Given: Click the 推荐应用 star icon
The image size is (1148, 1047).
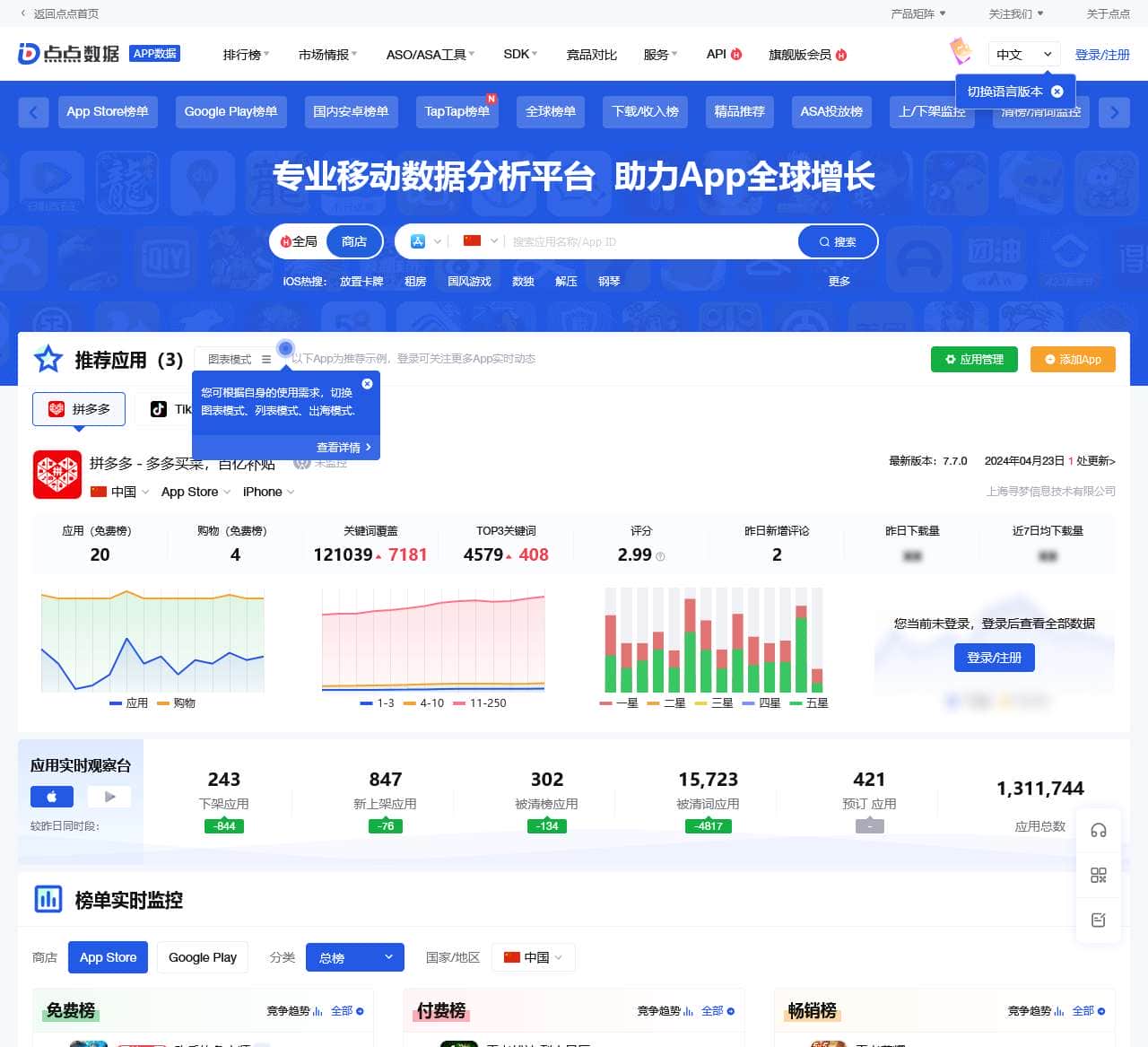Looking at the screenshot, I should [x=48, y=359].
